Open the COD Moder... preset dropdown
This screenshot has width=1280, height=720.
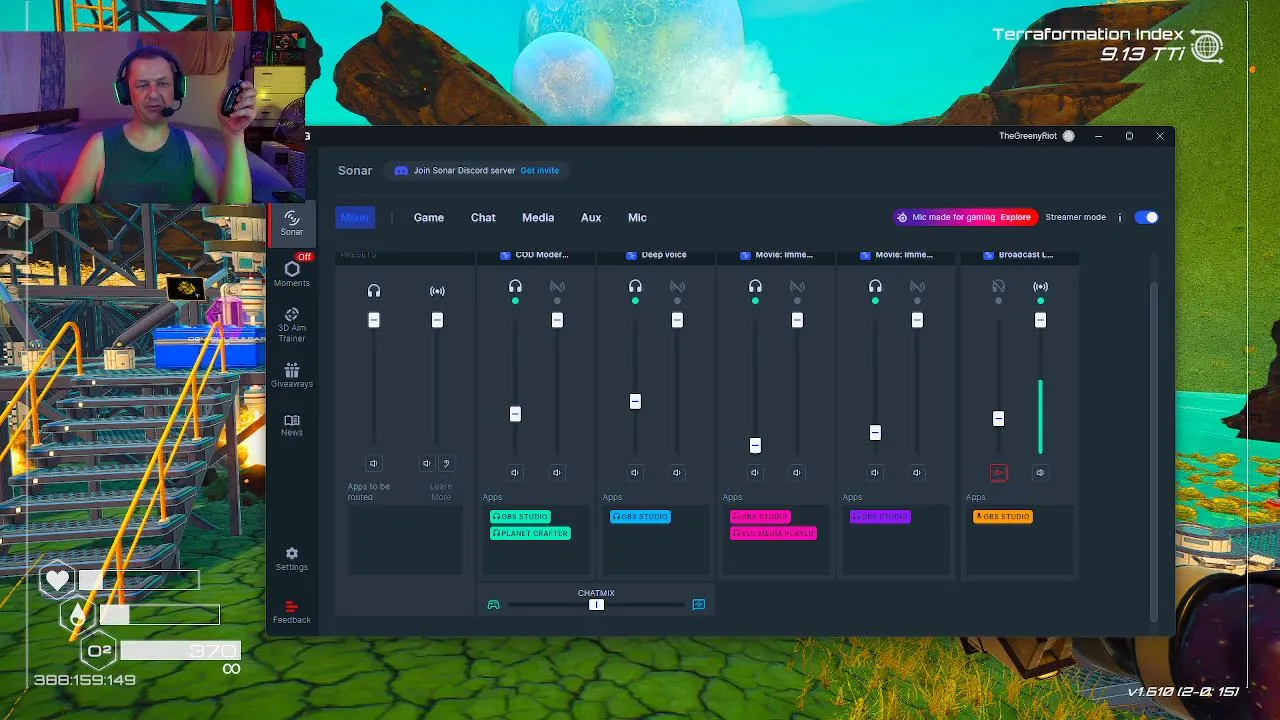[x=536, y=255]
